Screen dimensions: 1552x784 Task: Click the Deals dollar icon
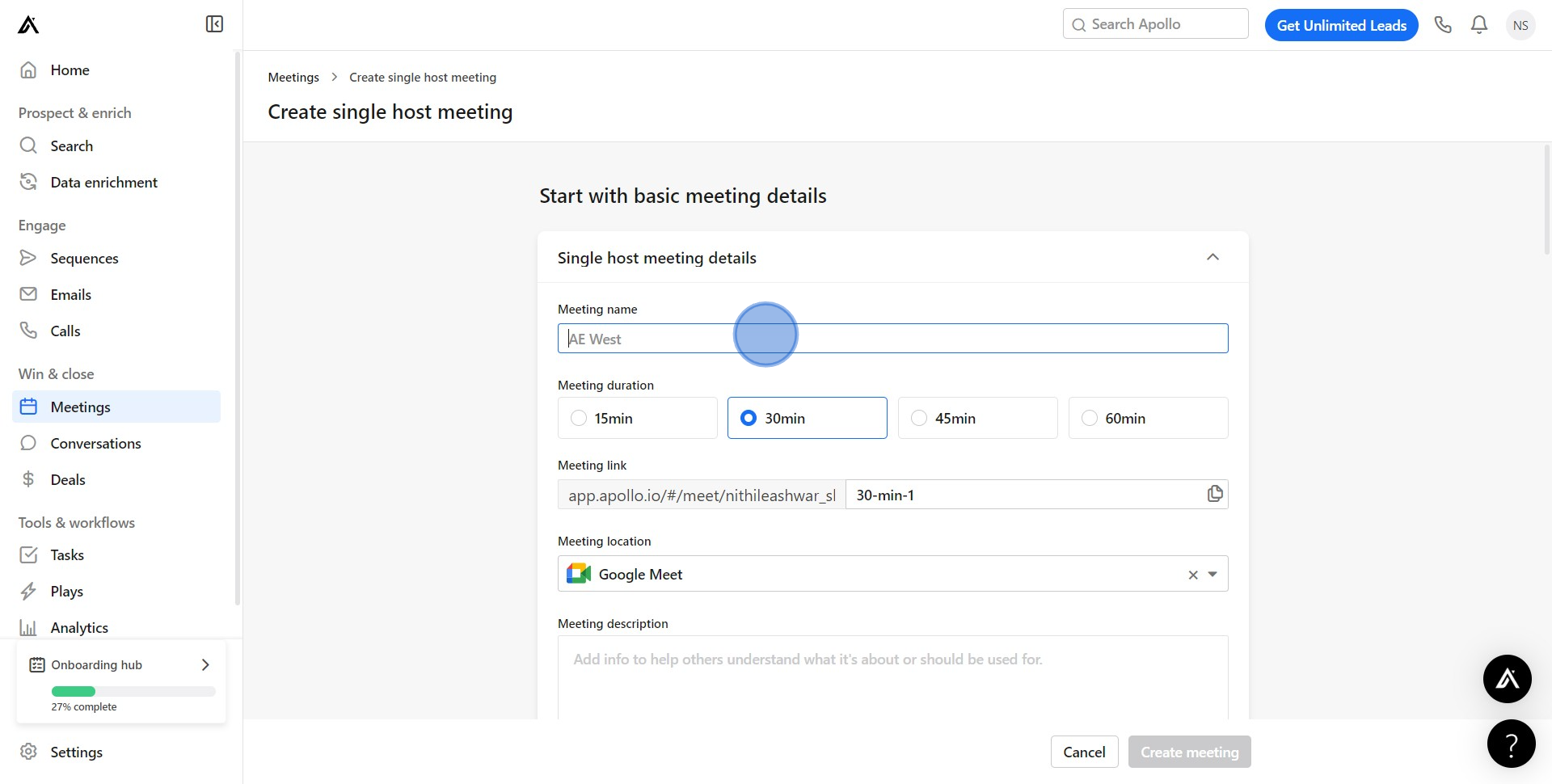click(x=28, y=479)
